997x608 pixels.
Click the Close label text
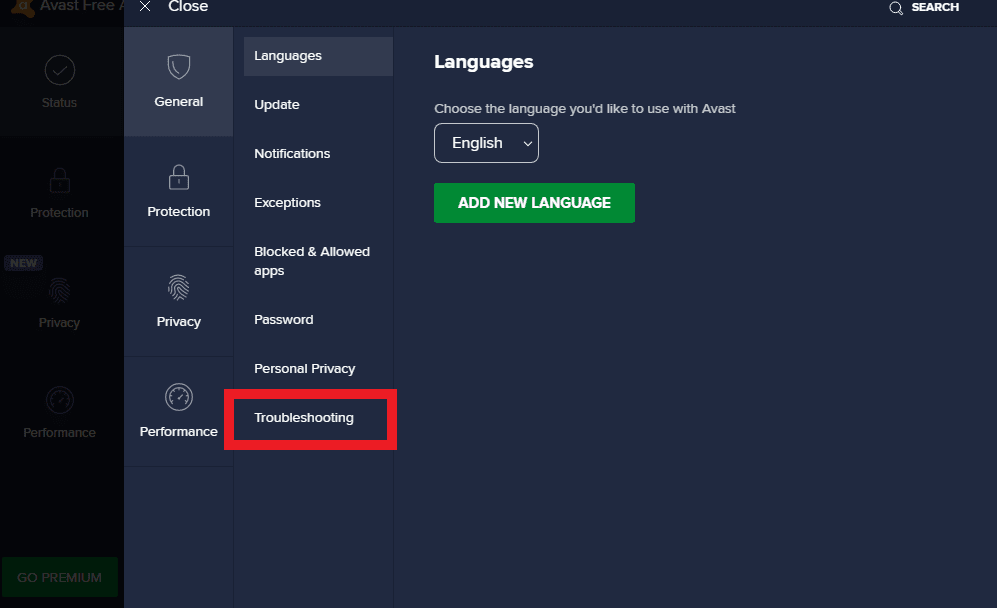coord(188,6)
